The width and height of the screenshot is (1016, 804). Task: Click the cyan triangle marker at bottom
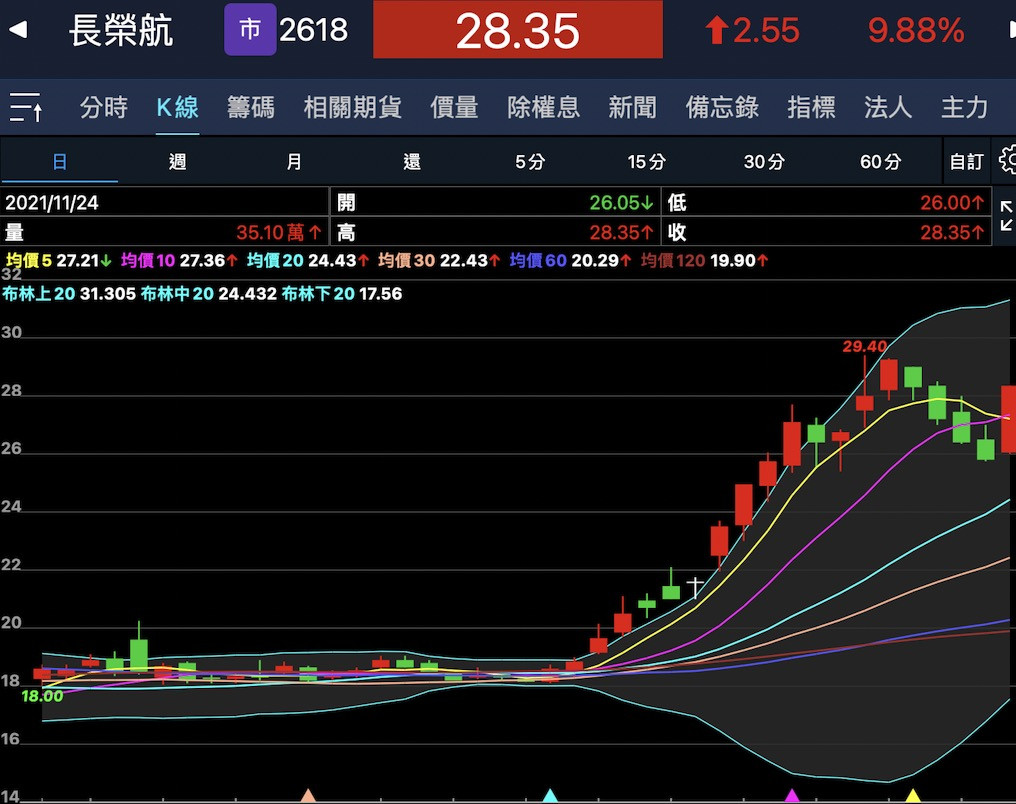(549, 795)
